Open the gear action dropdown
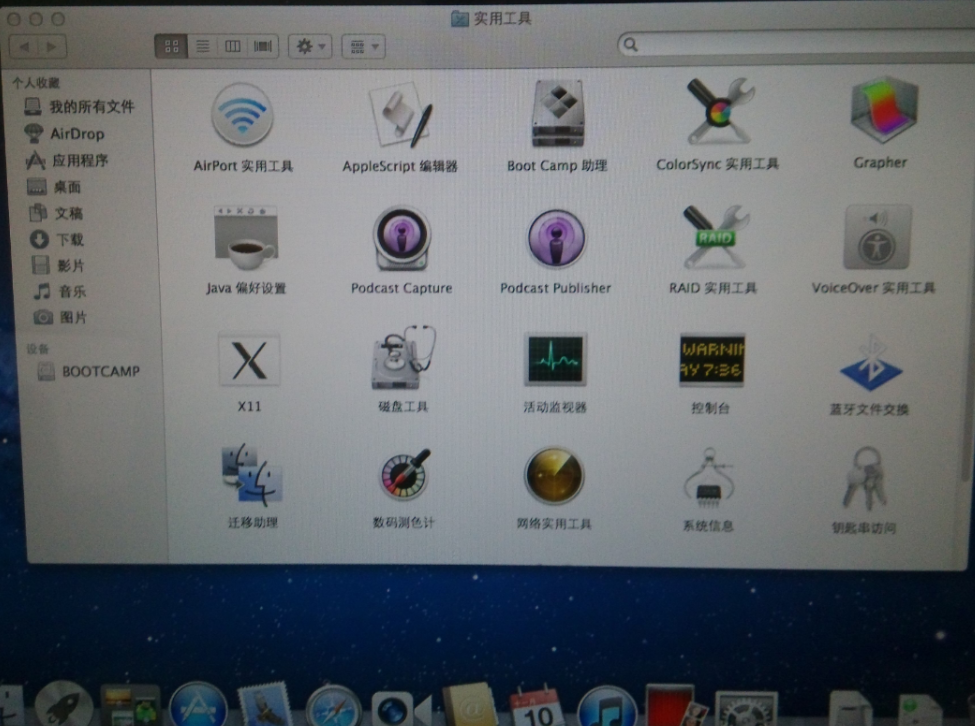The height and width of the screenshot is (726, 975). pyautogui.click(x=310, y=46)
